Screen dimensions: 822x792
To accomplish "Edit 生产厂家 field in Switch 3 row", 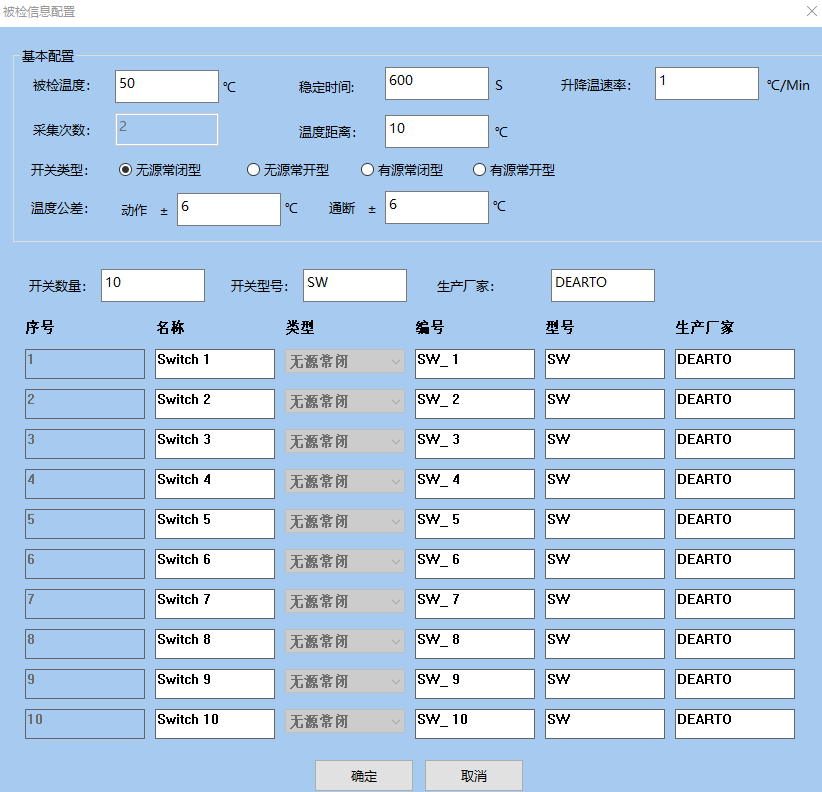I will [735, 444].
